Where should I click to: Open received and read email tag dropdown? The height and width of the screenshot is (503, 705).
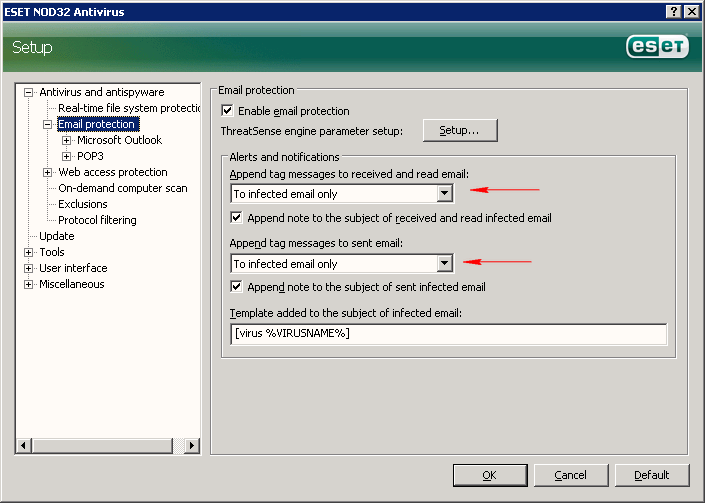point(444,194)
